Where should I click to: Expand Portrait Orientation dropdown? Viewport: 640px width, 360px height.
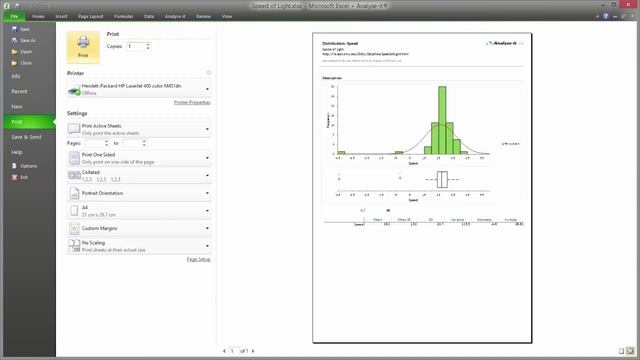point(207,193)
